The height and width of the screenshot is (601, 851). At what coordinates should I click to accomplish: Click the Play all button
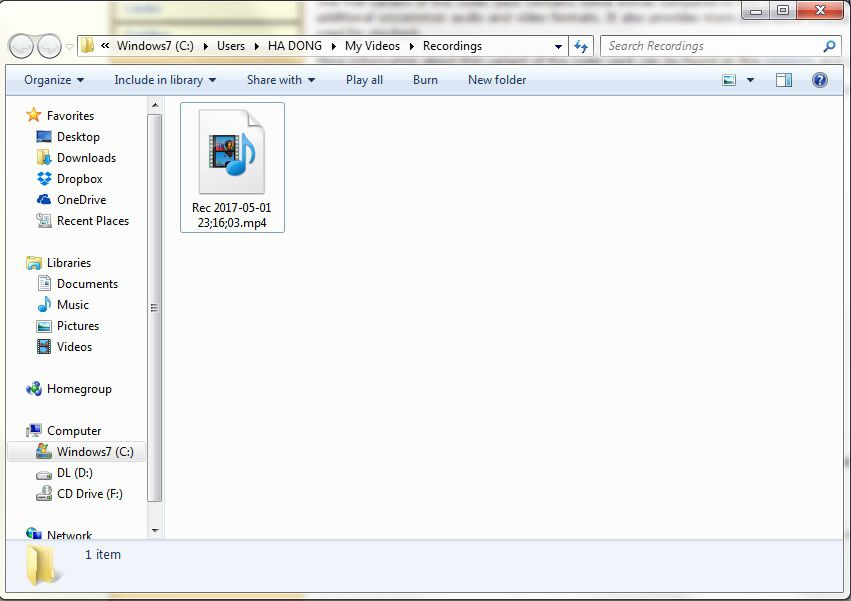[364, 80]
